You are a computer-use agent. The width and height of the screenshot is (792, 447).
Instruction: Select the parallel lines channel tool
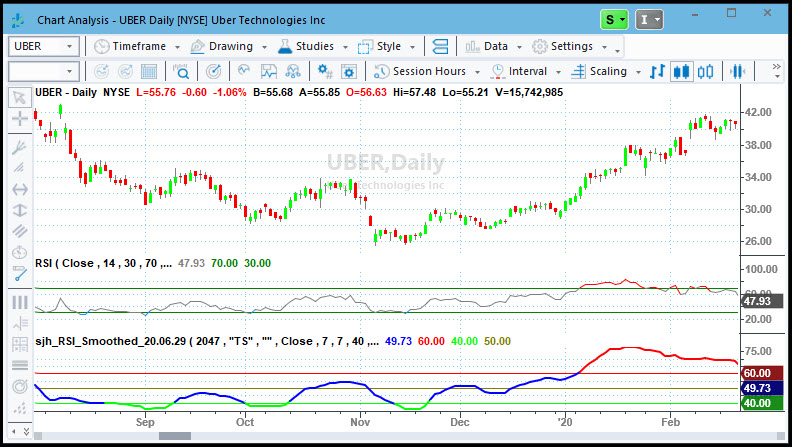click(x=19, y=231)
